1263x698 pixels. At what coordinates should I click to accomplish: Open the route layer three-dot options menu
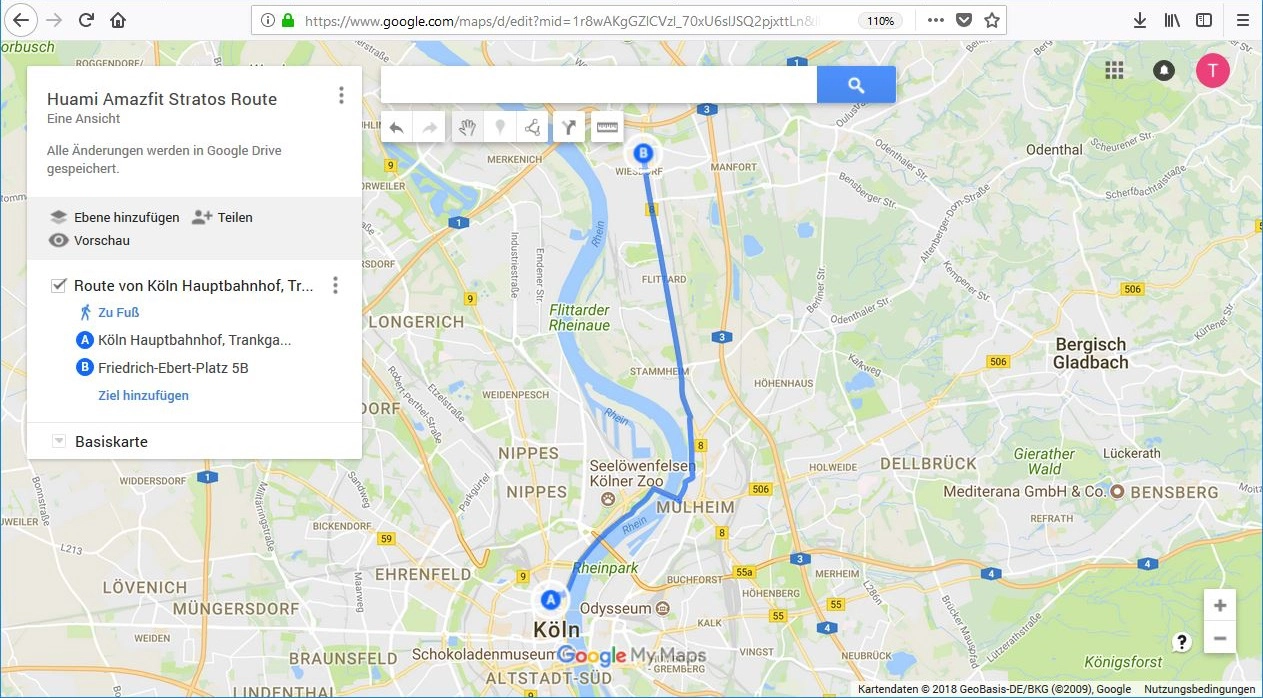[335, 286]
